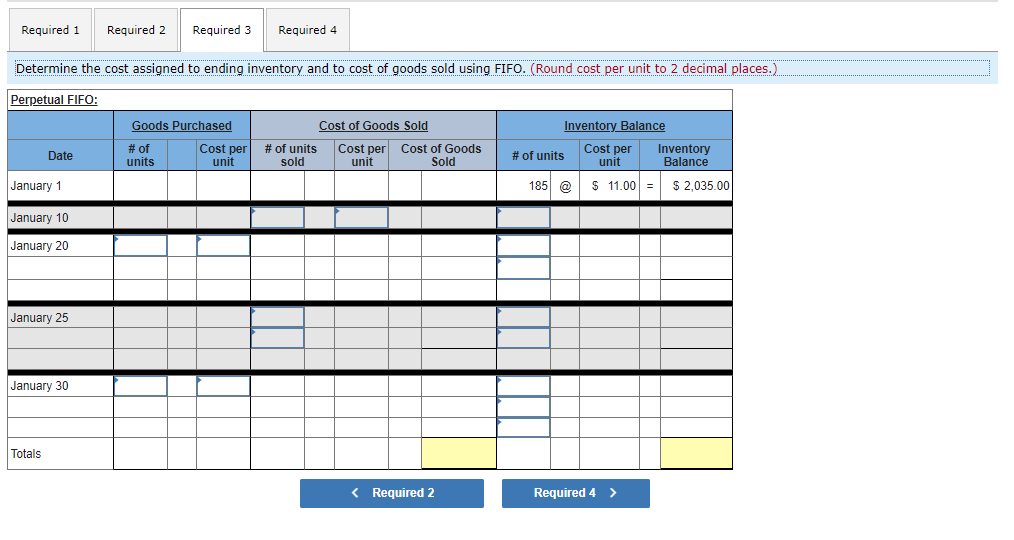The image size is (1014, 540).
Task: Advance using Required 4 button
Action: pyautogui.click(x=576, y=493)
